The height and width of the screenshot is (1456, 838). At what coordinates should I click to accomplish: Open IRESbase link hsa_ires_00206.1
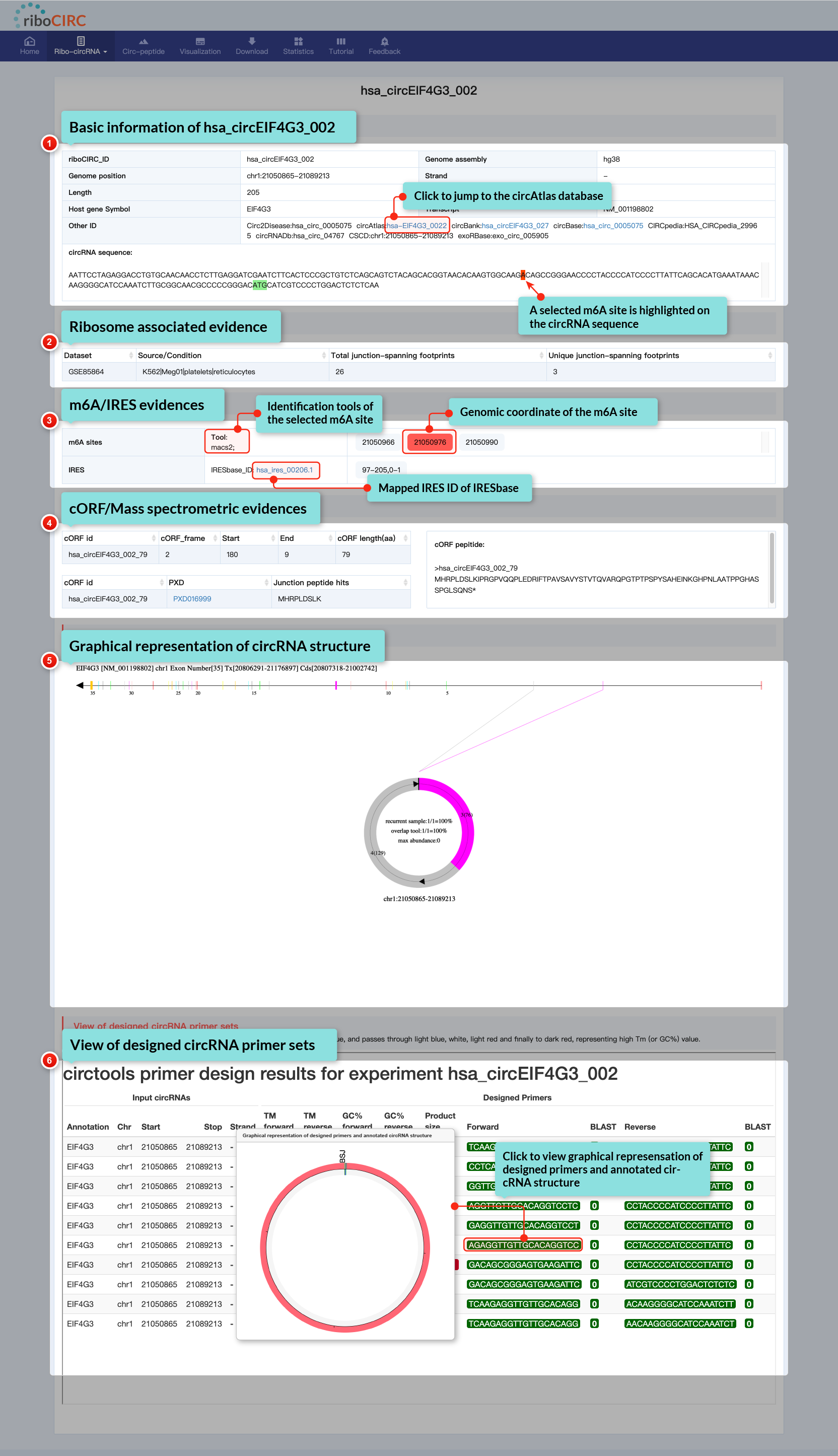285,469
